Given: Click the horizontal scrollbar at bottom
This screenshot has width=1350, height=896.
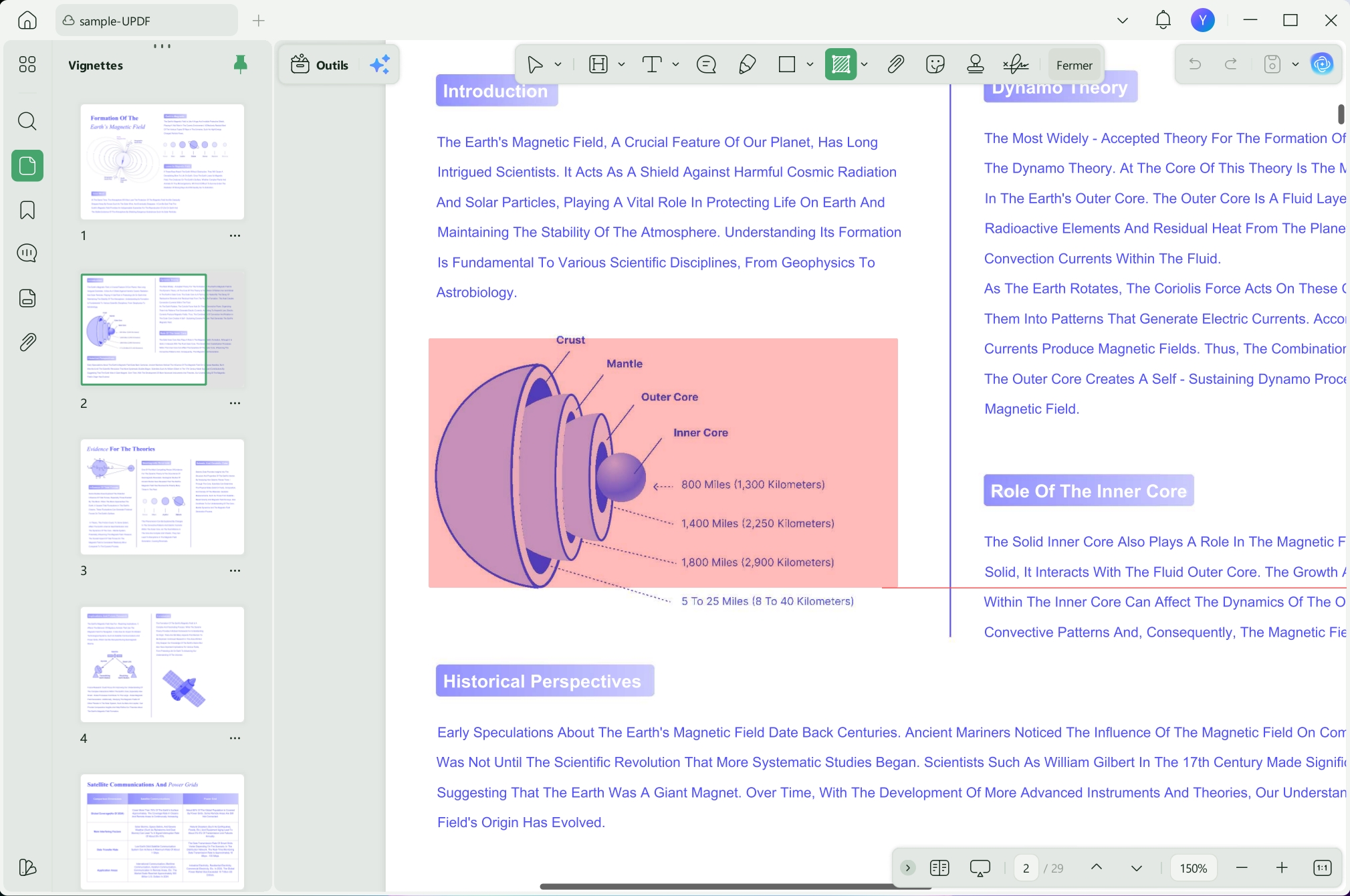Looking at the screenshot, I should coord(736,887).
